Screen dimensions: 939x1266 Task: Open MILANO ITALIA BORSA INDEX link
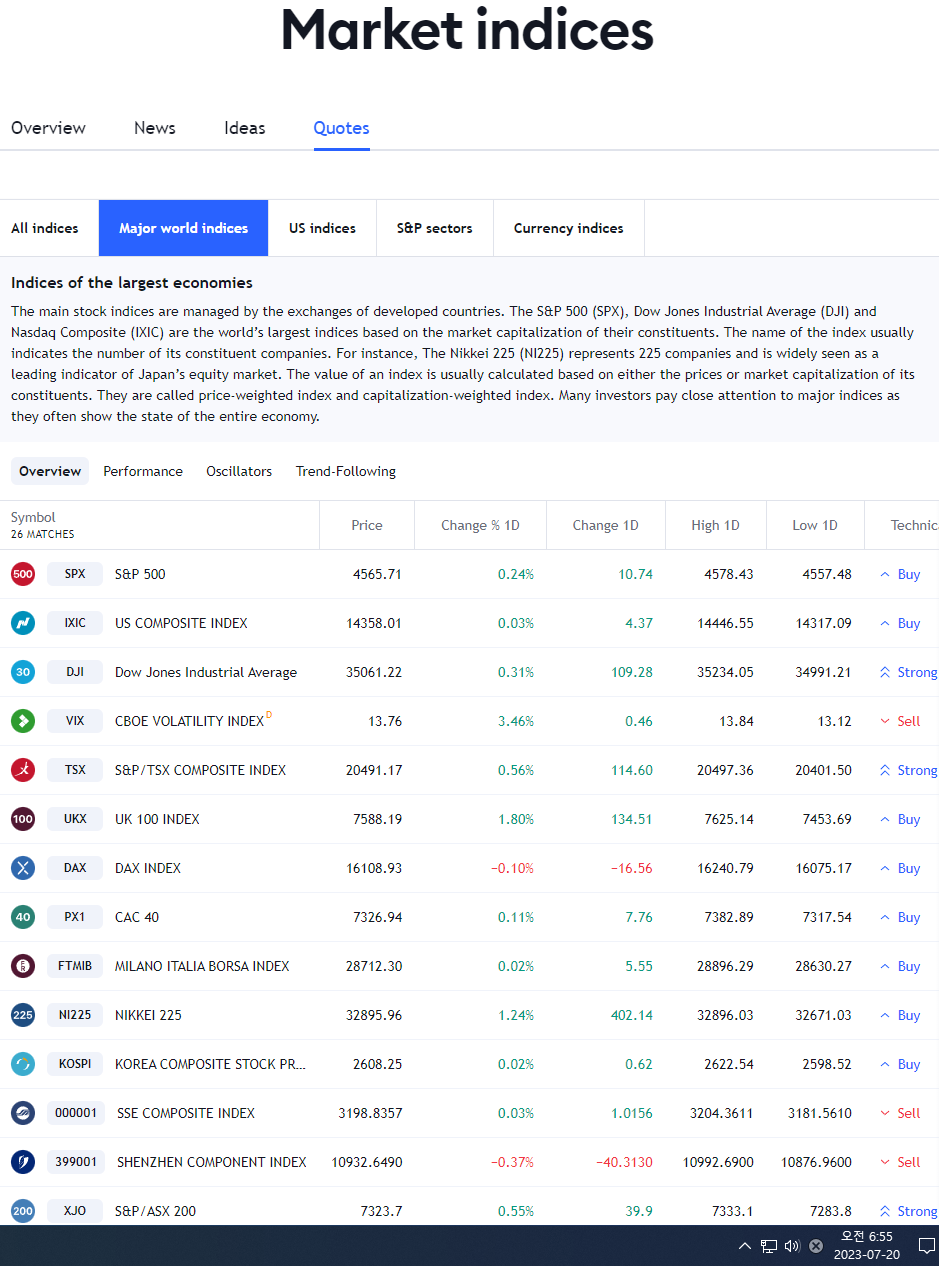click(x=202, y=966)
